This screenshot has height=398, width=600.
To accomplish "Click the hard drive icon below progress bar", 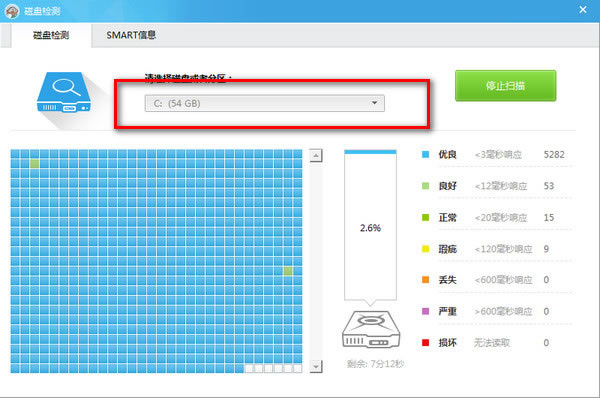I will pos(370,329).
